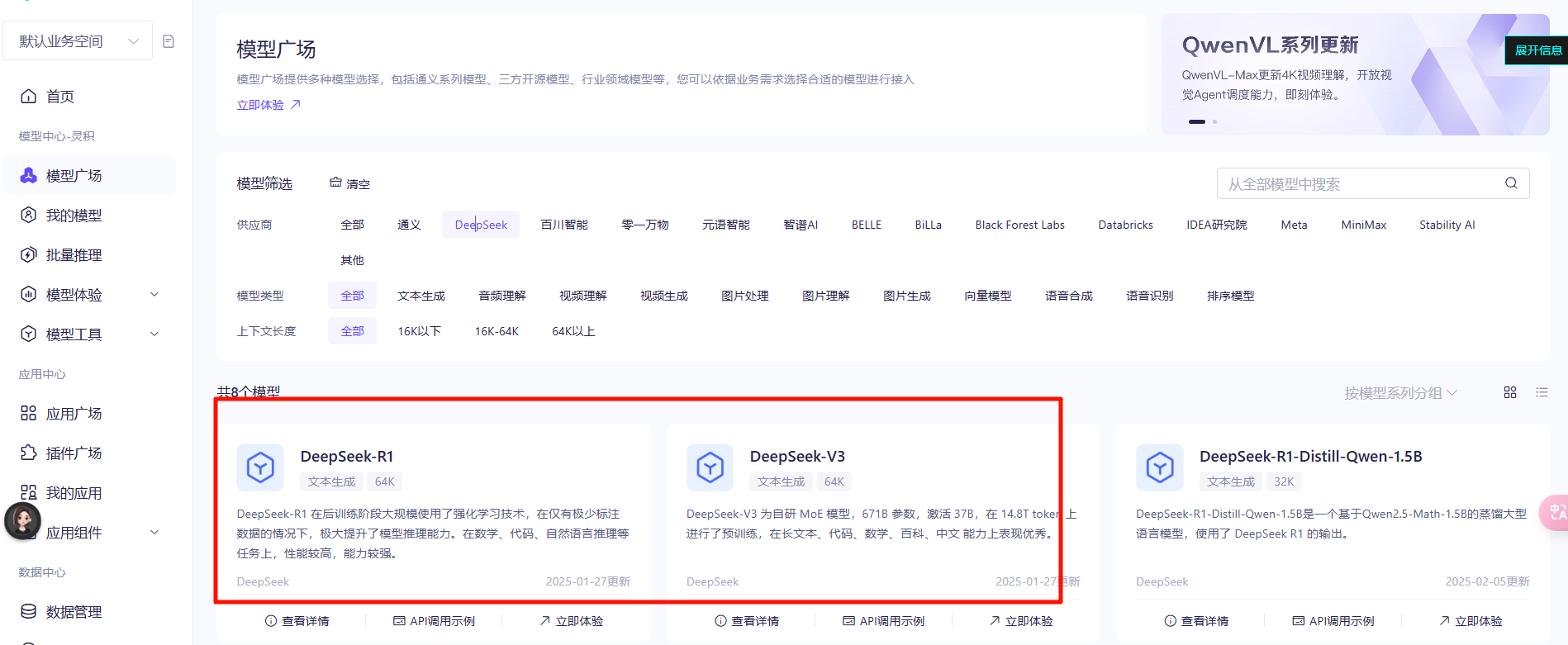Click the 应用广场 sidebar icon
This screenshot has width=1568, height=645.
click(x=28, y=413)
